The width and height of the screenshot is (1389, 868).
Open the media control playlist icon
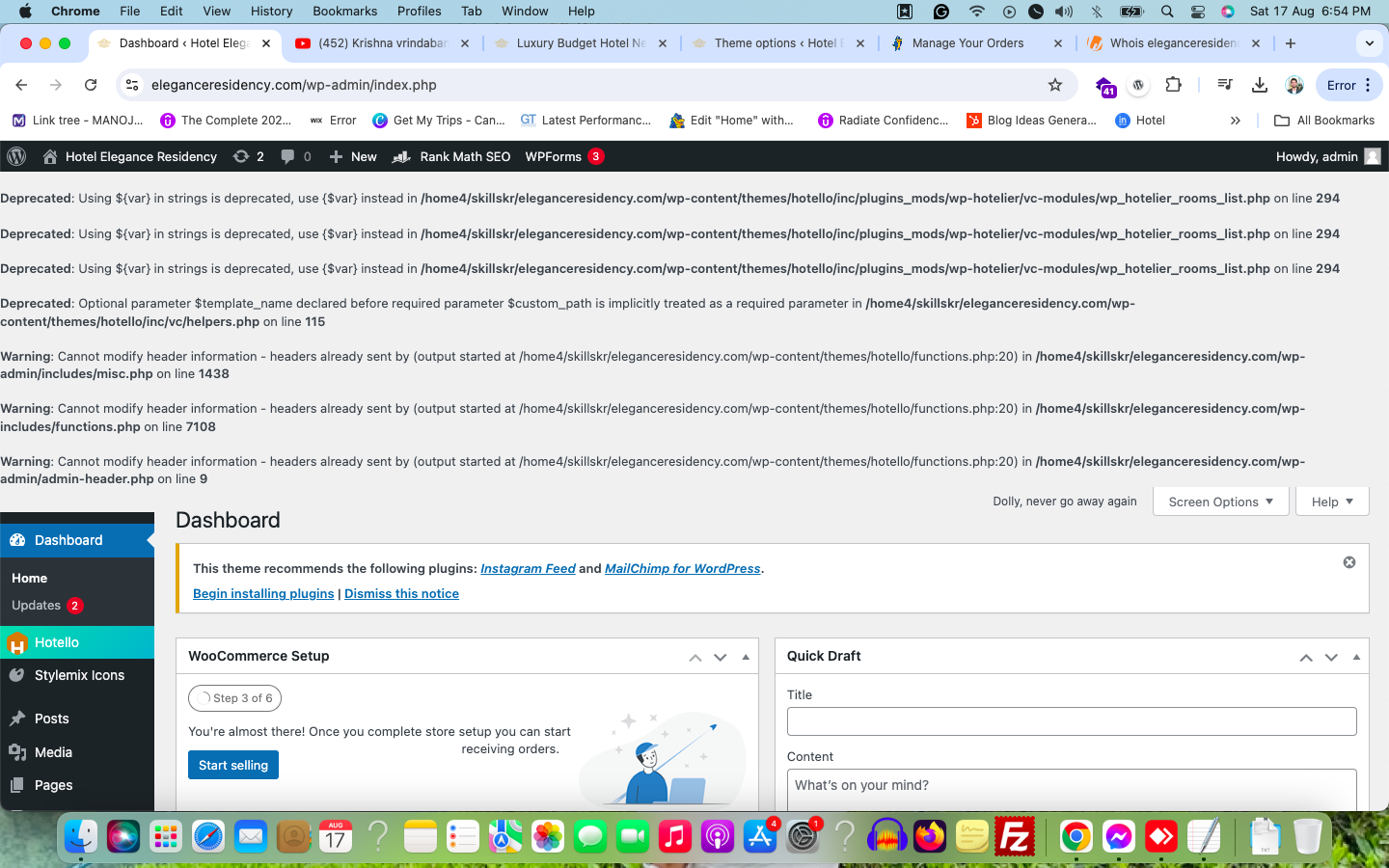(1225, 85)
